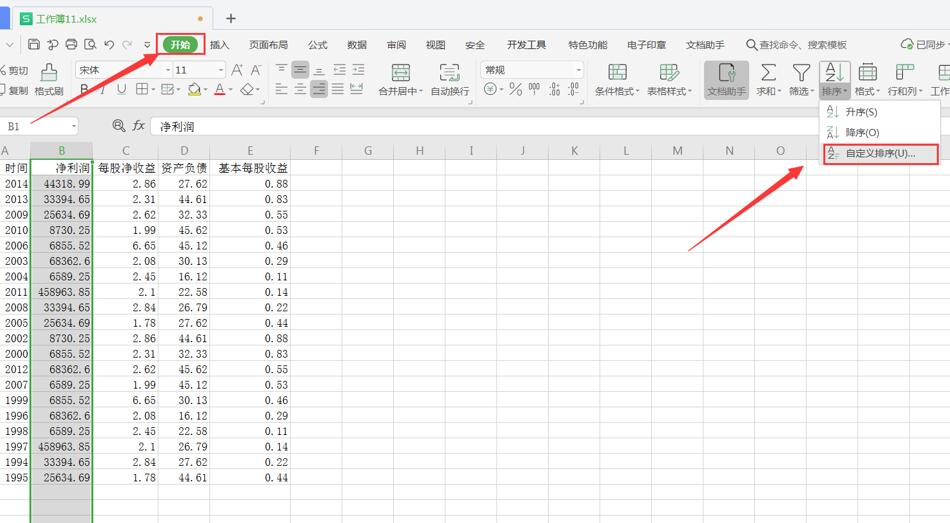Open the 开发工具 ribbon tab

pyautogui.click(x=526, y=45)
